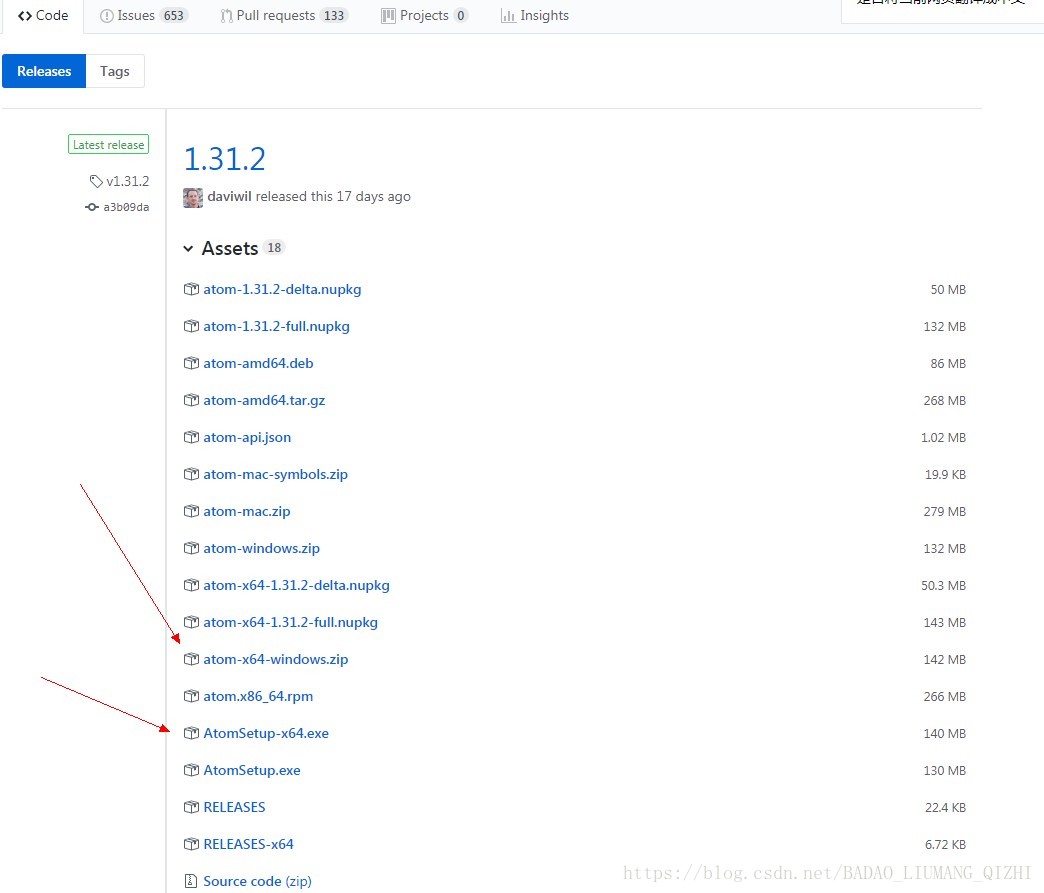Click the Latest release badge
The height and width of the screenshot is (893, 1044).
click(109, 145)
